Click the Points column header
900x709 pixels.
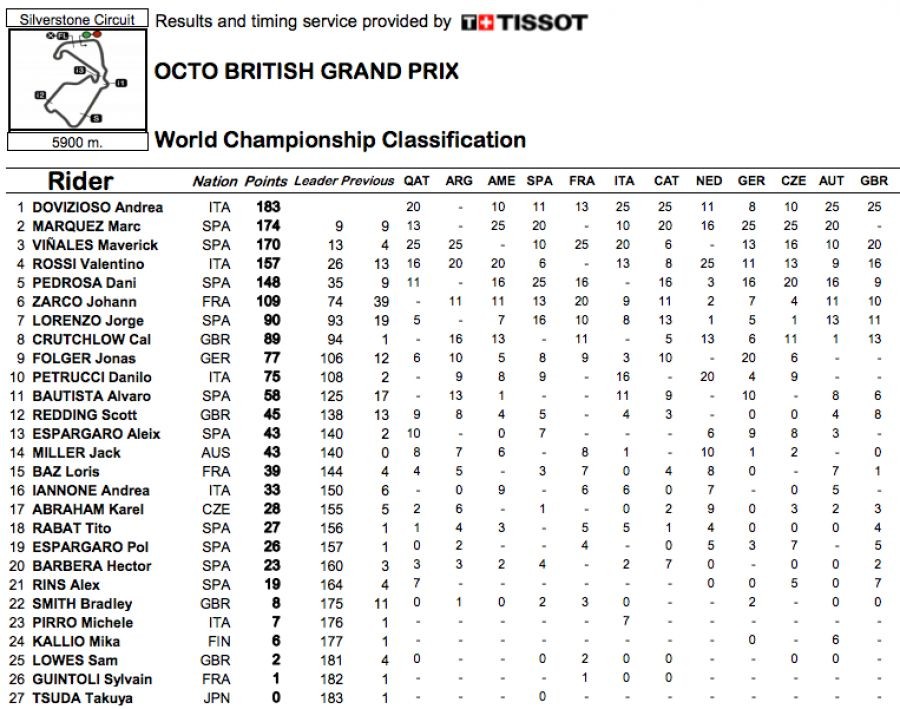tap(267, 182)
